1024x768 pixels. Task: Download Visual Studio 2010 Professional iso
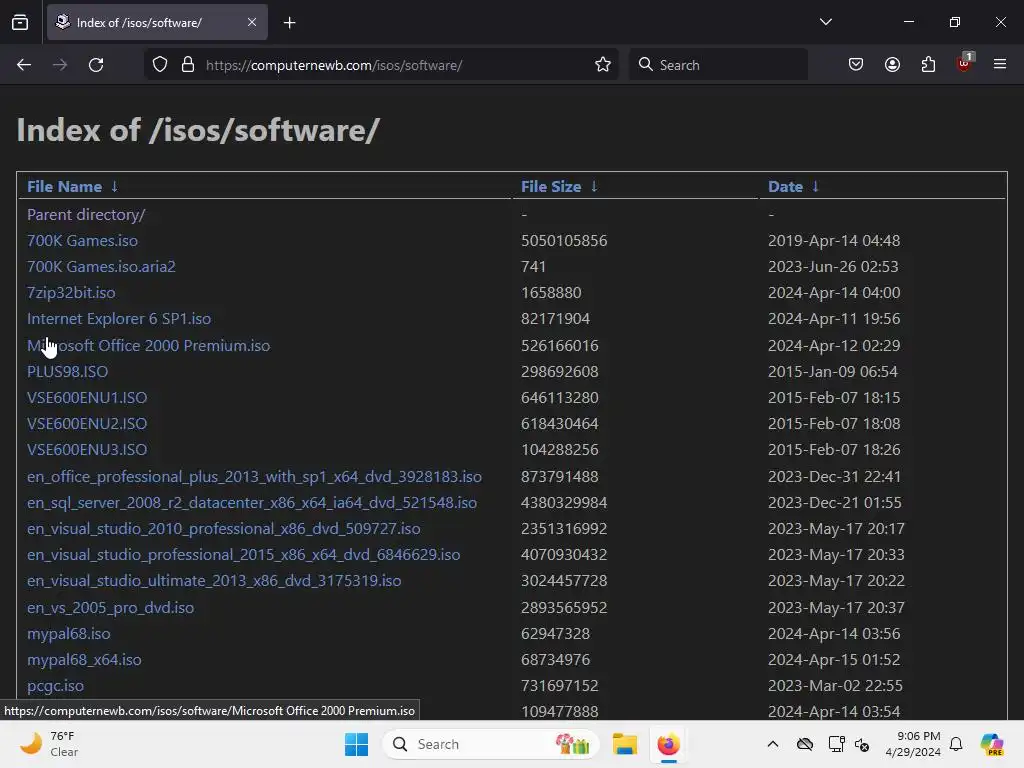click(x=223, y=529)
